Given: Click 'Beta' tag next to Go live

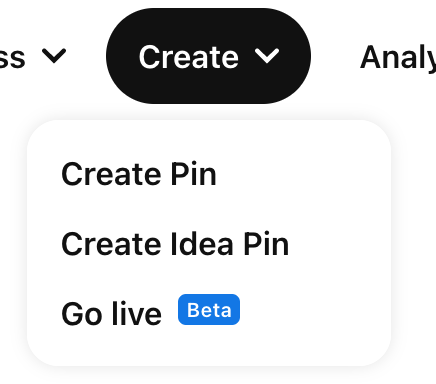Looking at the screenshot, I should click(209, 310).
